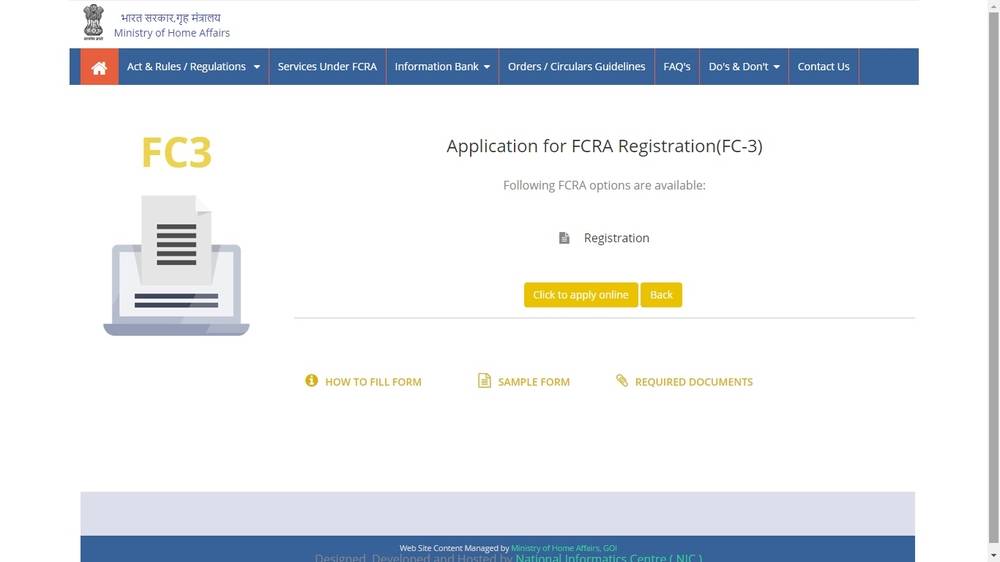Follow the National Informatics Centre (NIC) link
This screenshot has height=562, width=1000.
coord(608,558)
